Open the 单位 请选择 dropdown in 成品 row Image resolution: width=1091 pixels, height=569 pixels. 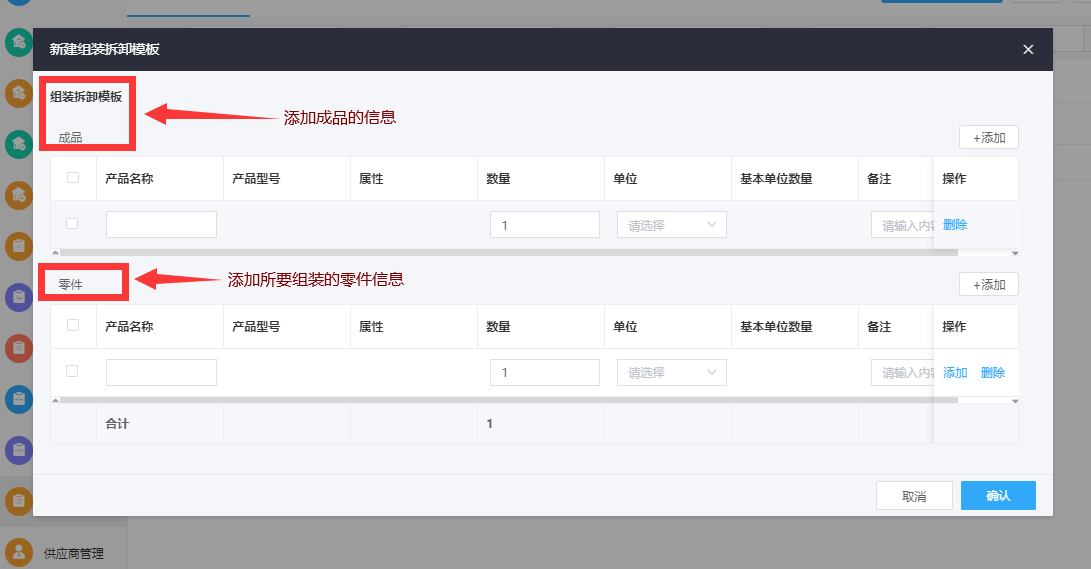click(x=671, y=225)
